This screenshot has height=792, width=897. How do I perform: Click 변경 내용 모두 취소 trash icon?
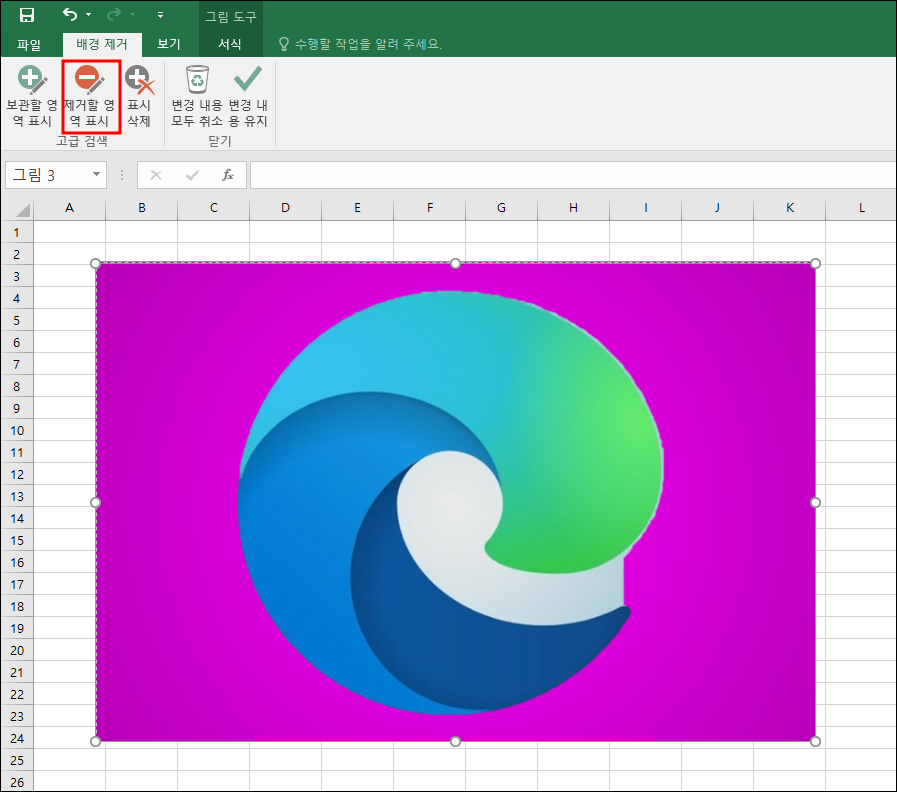click(197, 97)
